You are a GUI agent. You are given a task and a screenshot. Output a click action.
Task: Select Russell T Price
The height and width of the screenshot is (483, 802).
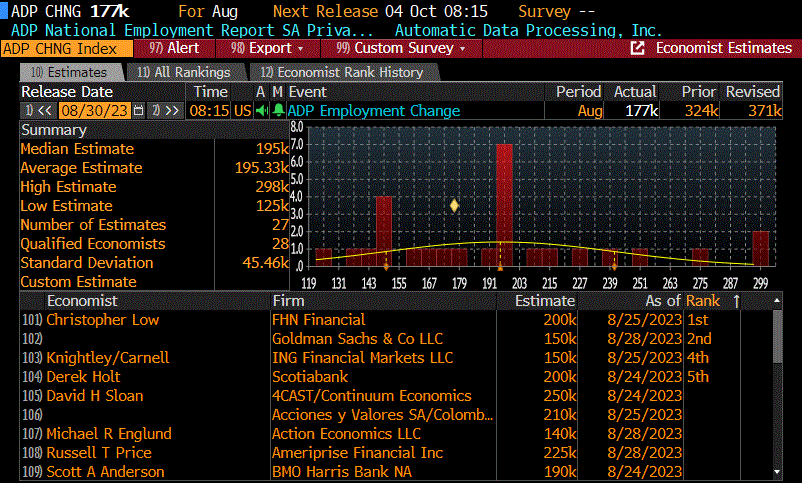(x=99, y=453)
